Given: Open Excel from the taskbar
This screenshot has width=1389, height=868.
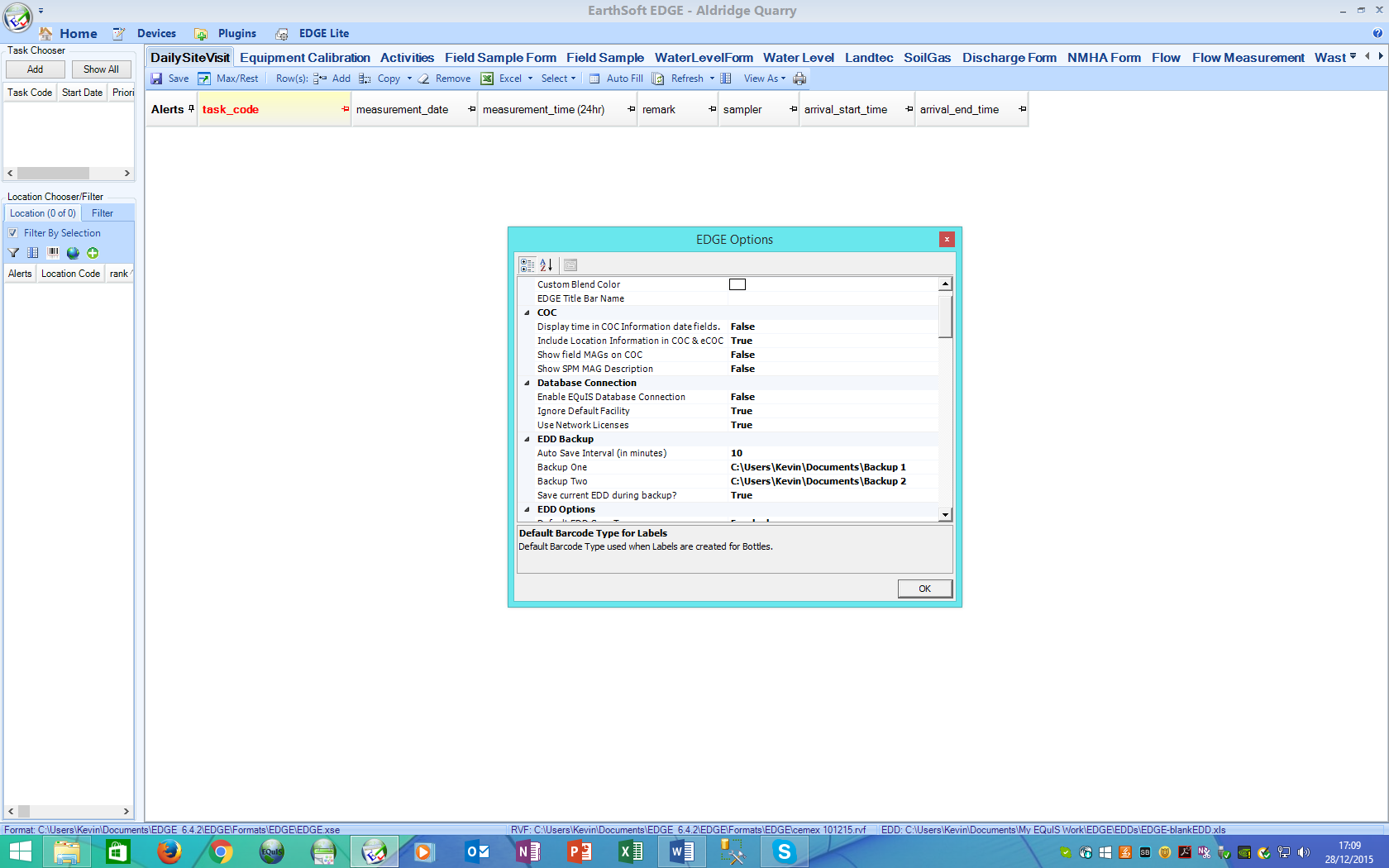Looking at the screenshot, I should click(x=630, y=851).
